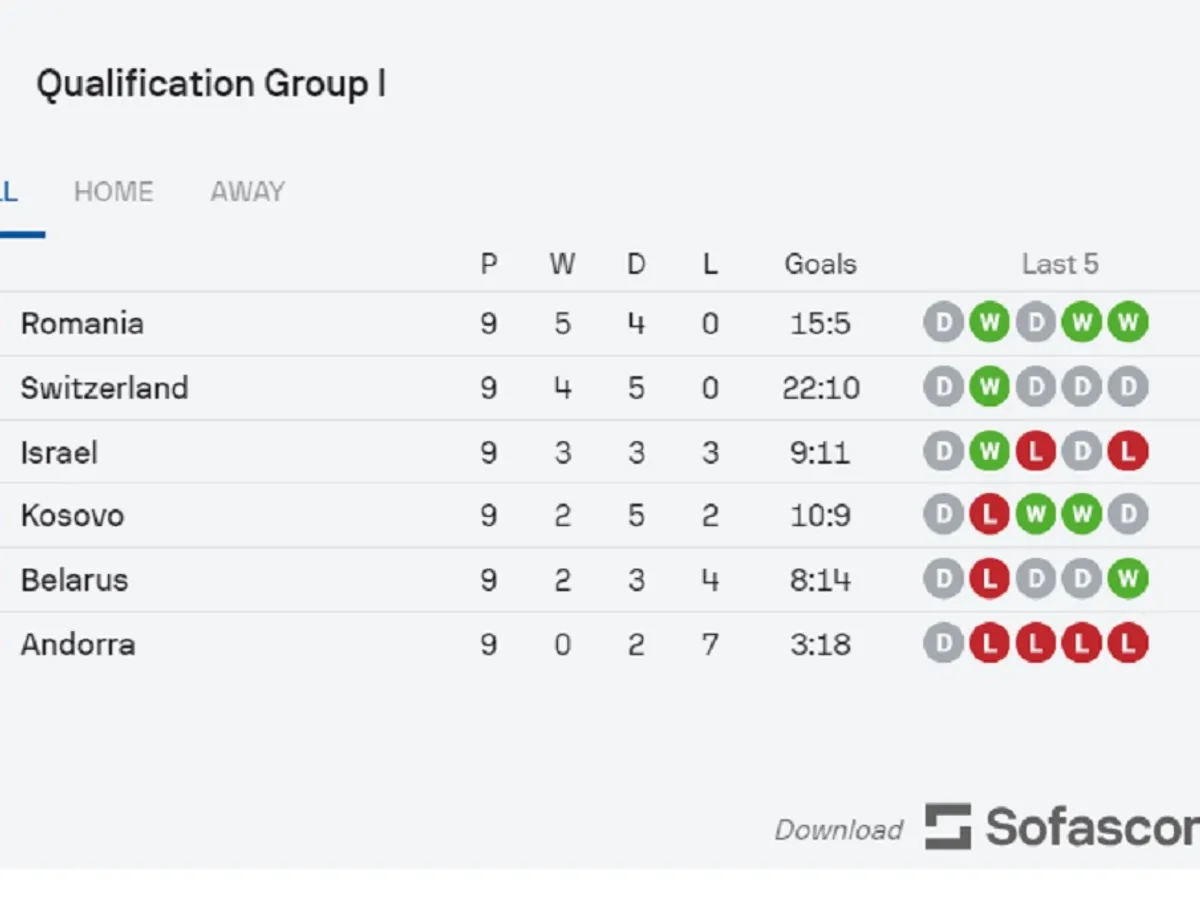
Task: Click Romania's first grey D result icon
Action: click(x=943, y=323)
